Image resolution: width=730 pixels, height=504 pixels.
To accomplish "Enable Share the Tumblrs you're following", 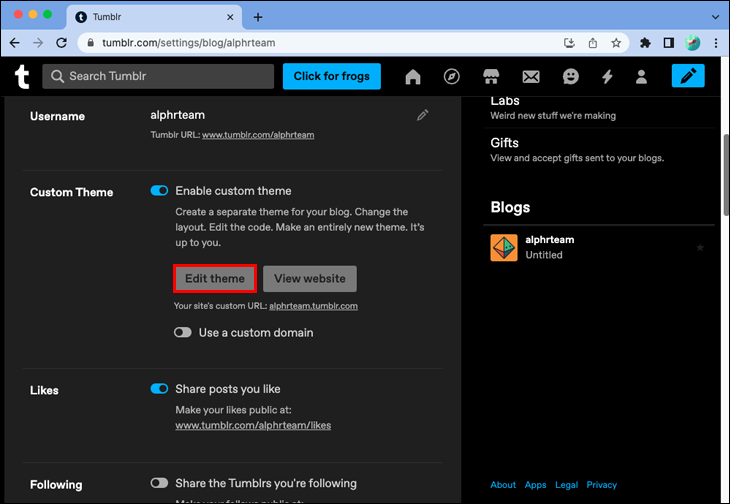I will click(x=159, y=483).
